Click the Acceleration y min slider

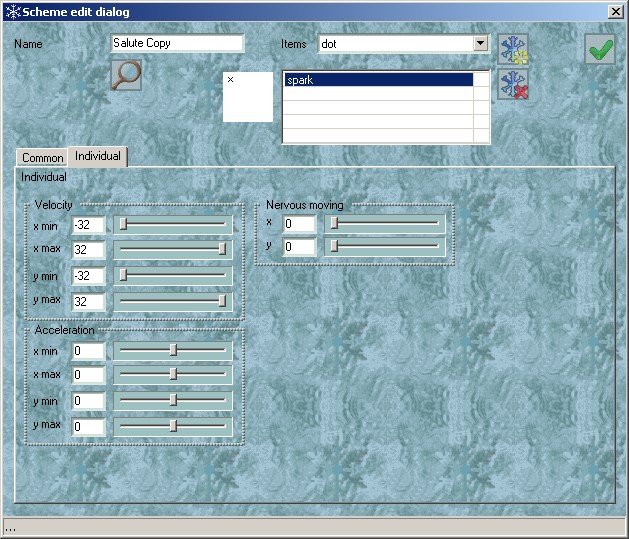tap(173, 401)
